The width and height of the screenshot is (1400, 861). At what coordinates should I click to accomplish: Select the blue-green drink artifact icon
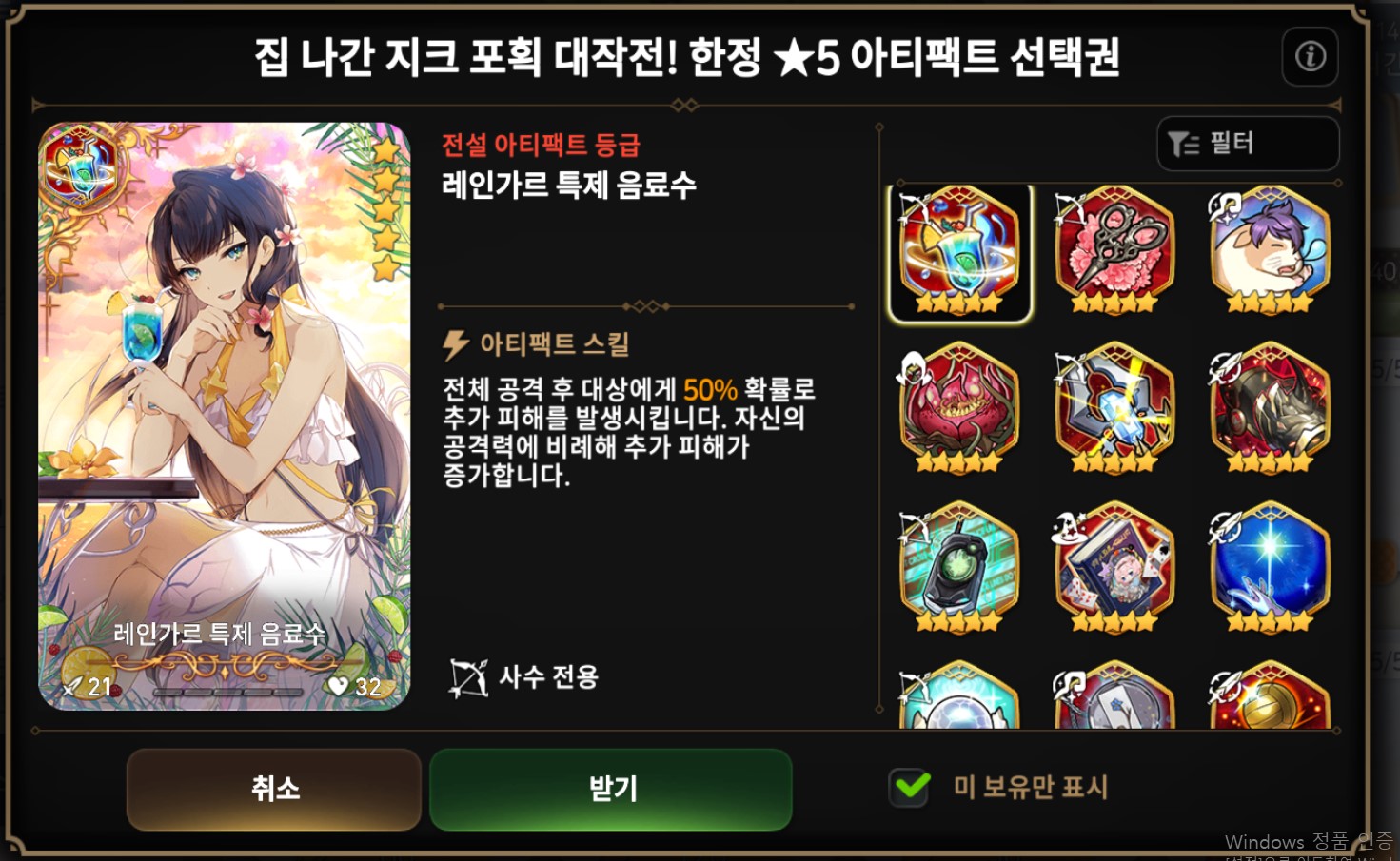(x=959, y=253)
